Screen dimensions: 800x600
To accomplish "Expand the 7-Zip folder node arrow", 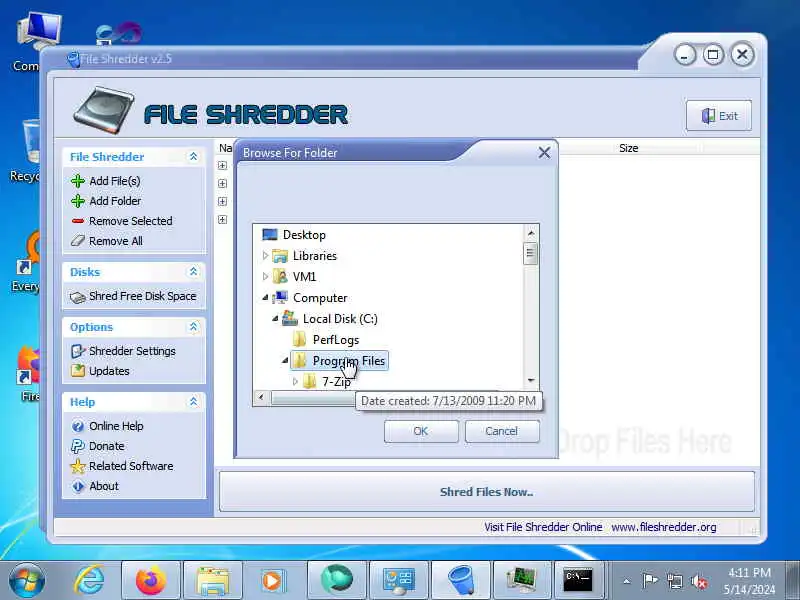I will [295, 381].
